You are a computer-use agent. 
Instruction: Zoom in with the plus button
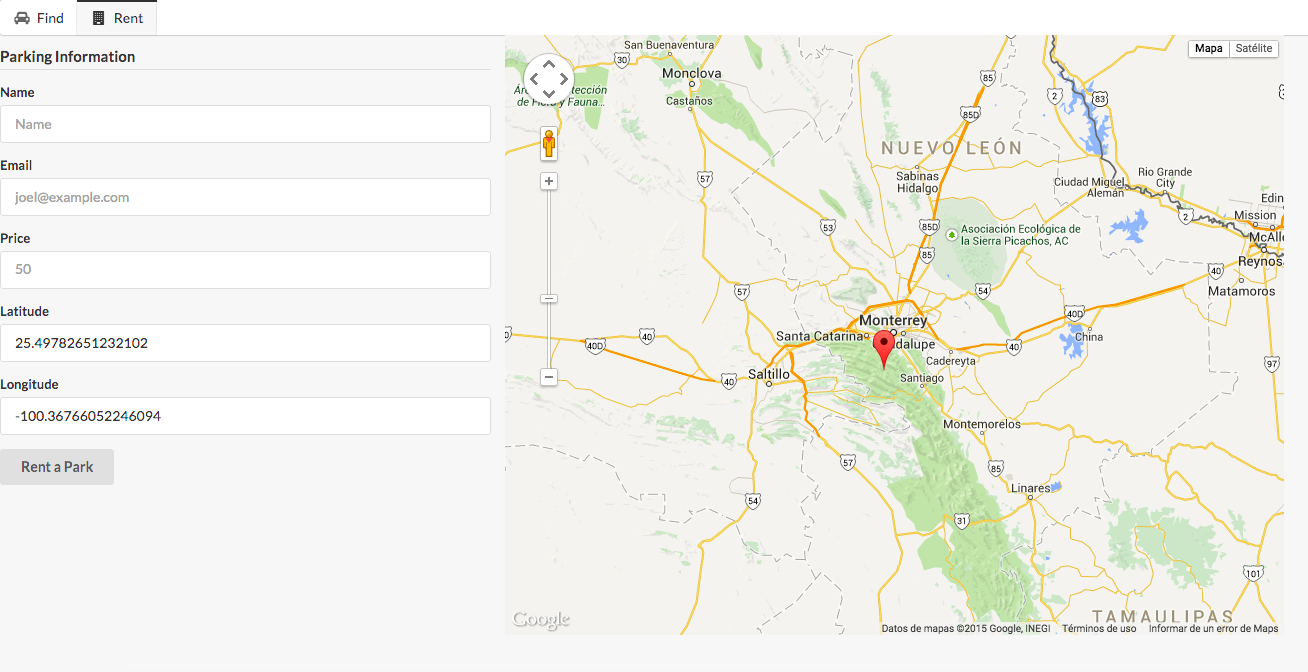549,181
